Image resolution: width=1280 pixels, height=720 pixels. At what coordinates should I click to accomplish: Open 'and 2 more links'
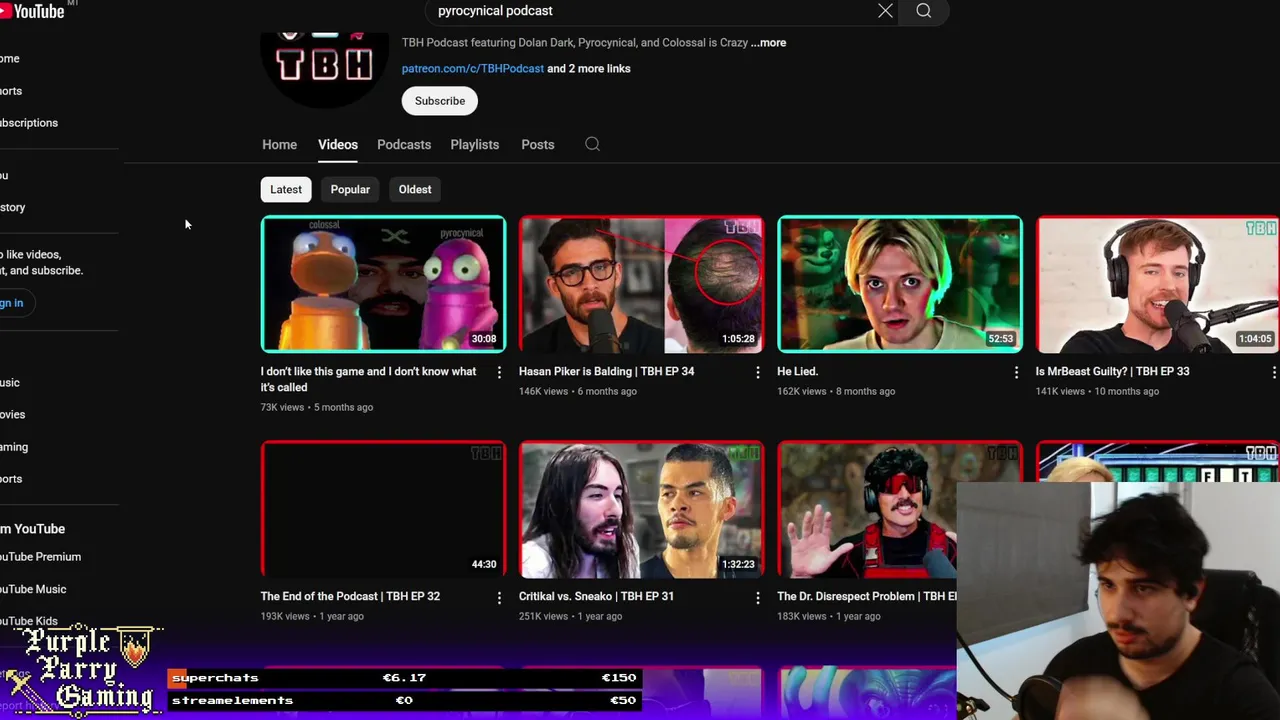point(589,69)
